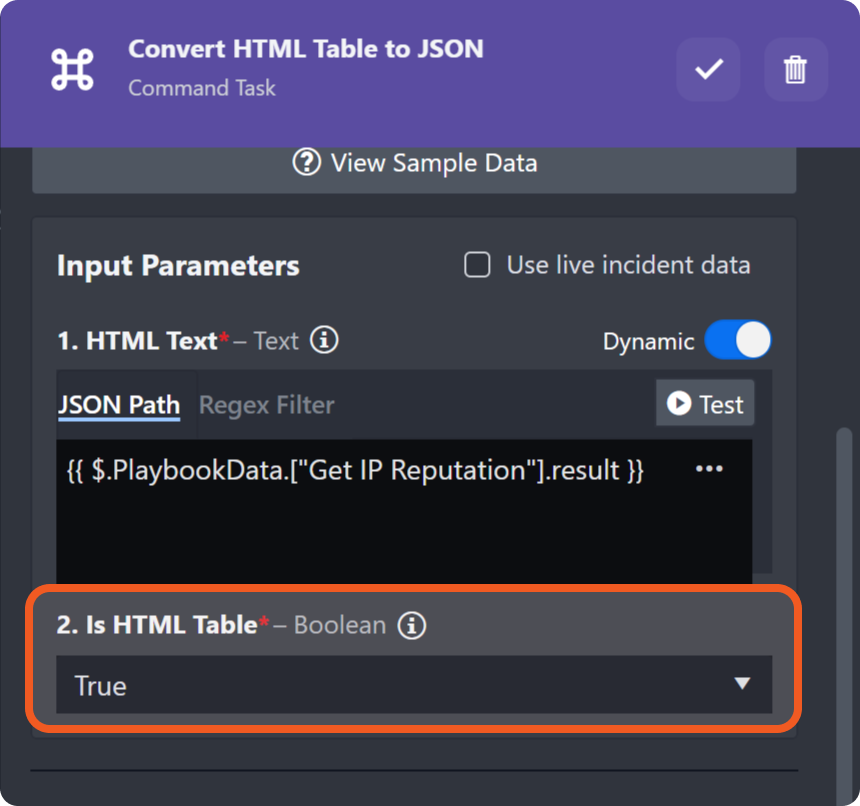
Task: Click the play icon on the Test button
Action: pyautogui.click(x=680, y=403)
